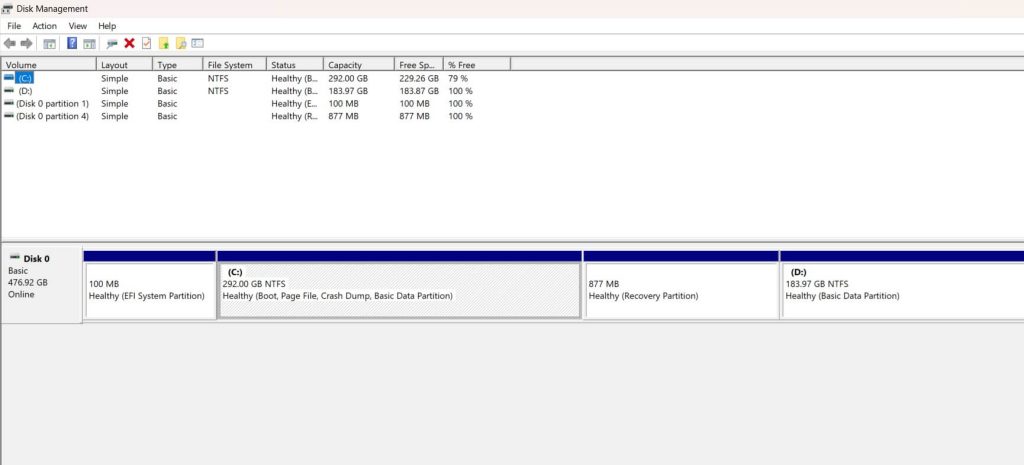Open the Action menu
Viewport: 1024px width, 465px height.
click(x=44, y=26)
